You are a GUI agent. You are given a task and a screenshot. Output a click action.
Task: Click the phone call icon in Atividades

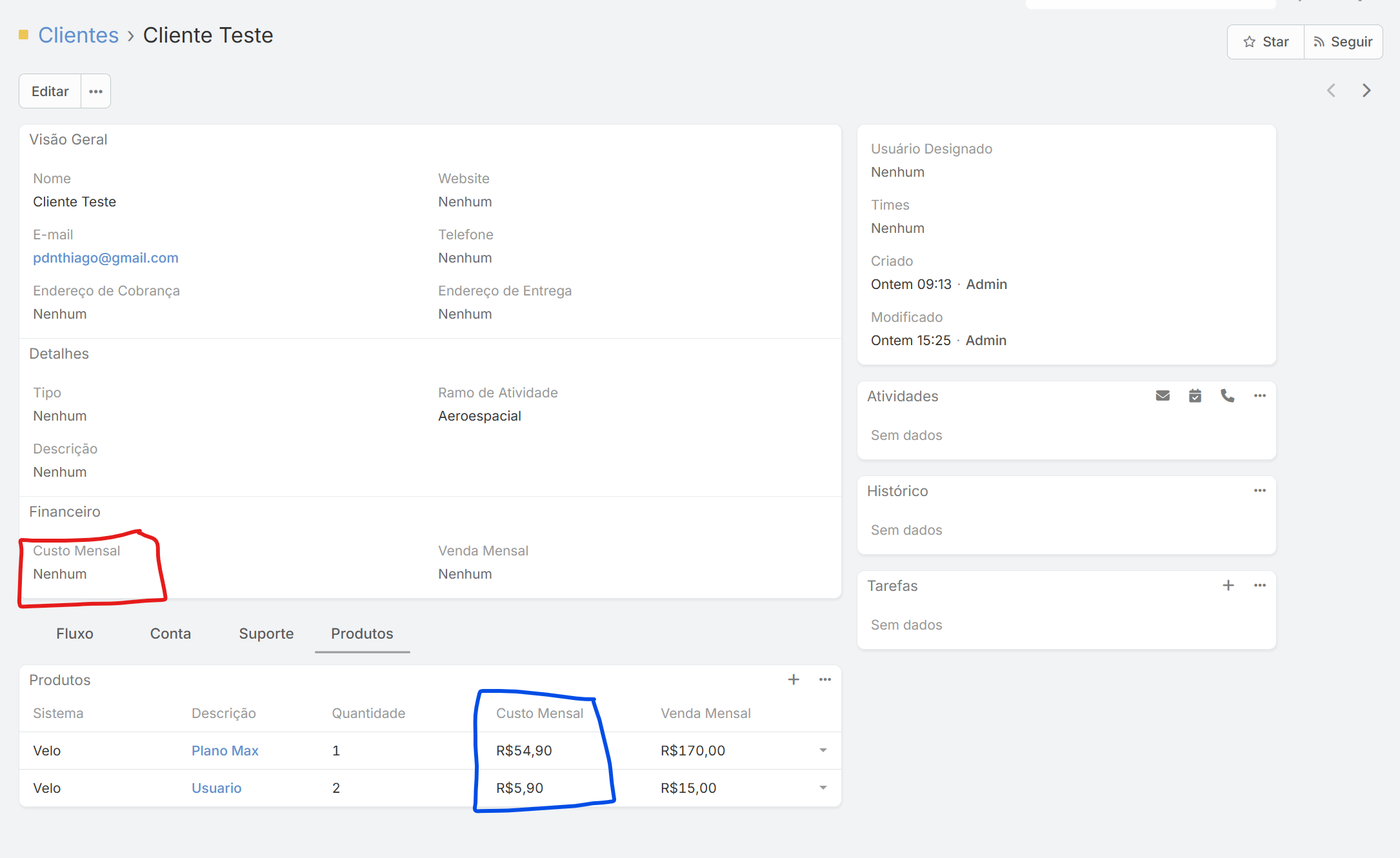point(1227,396)
